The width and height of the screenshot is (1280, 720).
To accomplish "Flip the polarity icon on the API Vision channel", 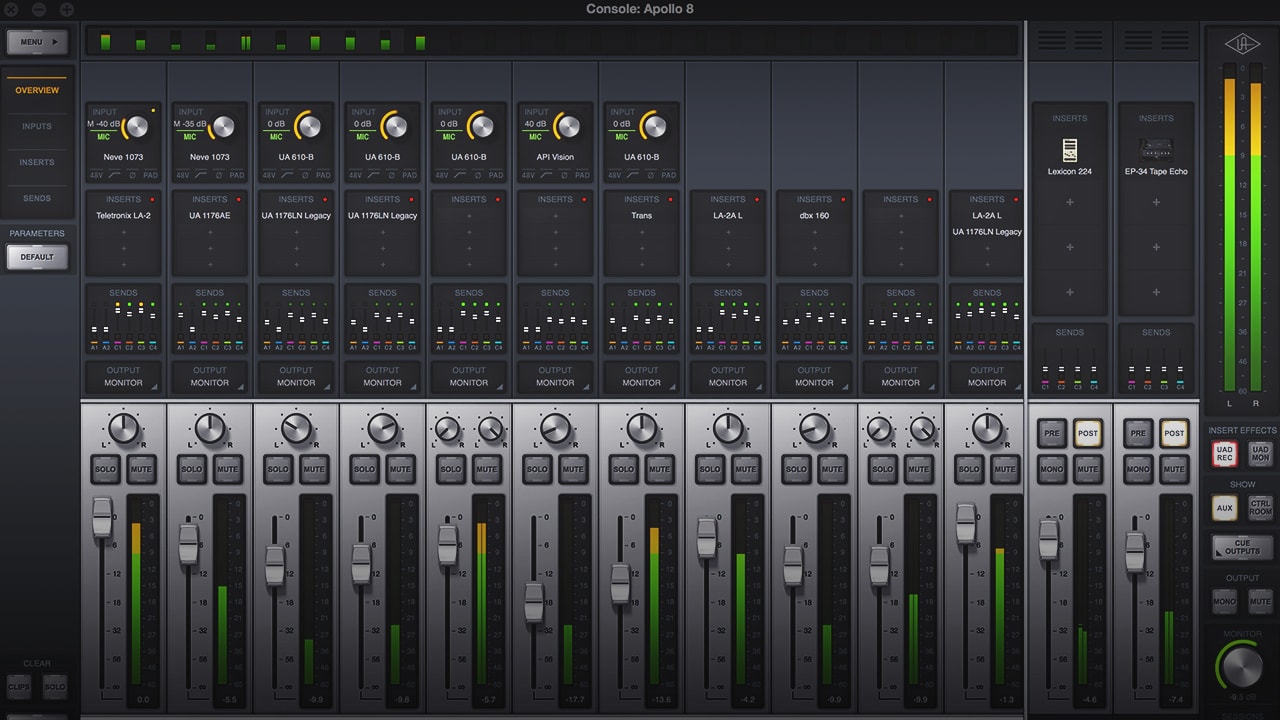I will click(563, 175).
